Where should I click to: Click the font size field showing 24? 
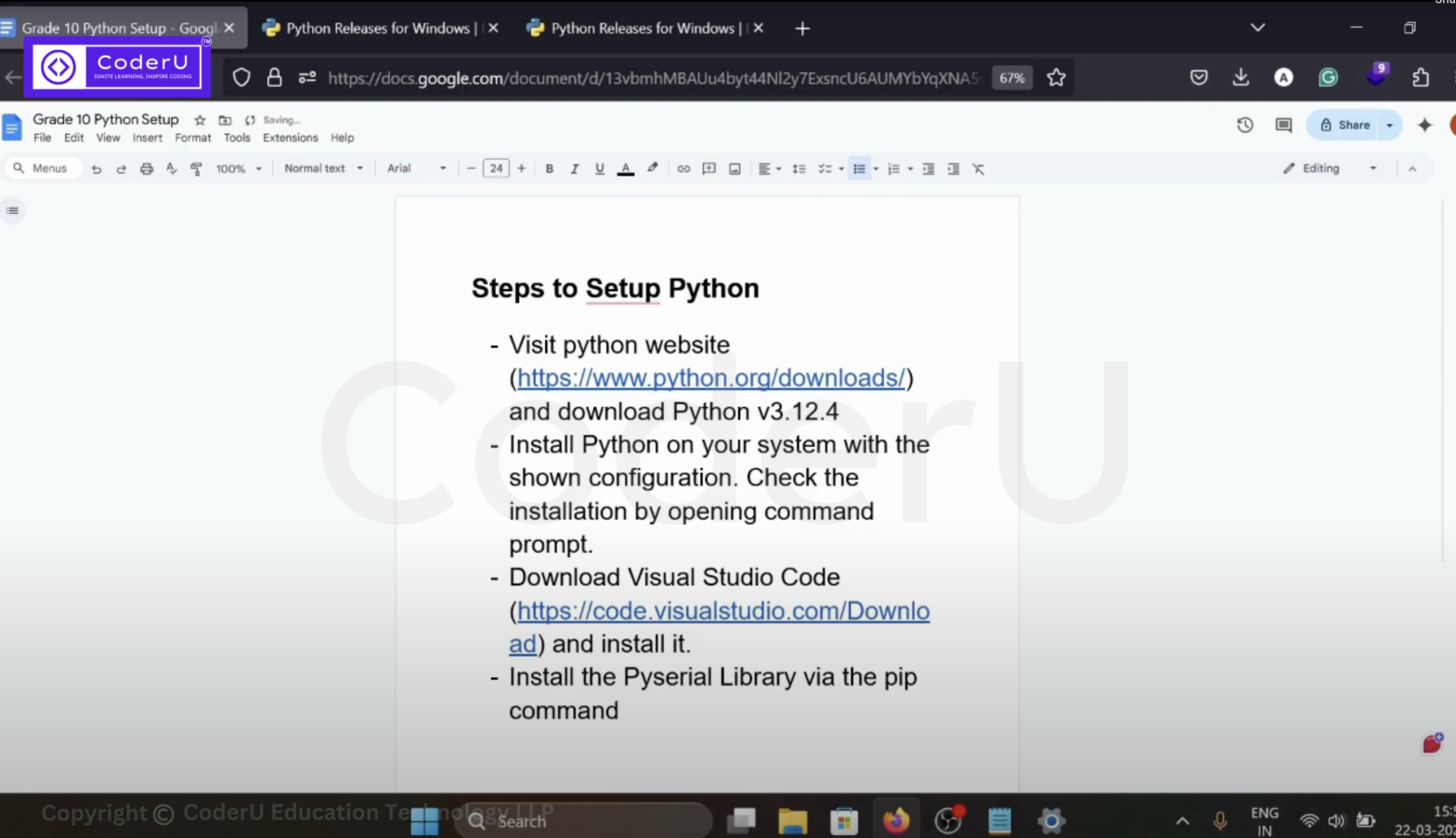click(x=496, y=169)
